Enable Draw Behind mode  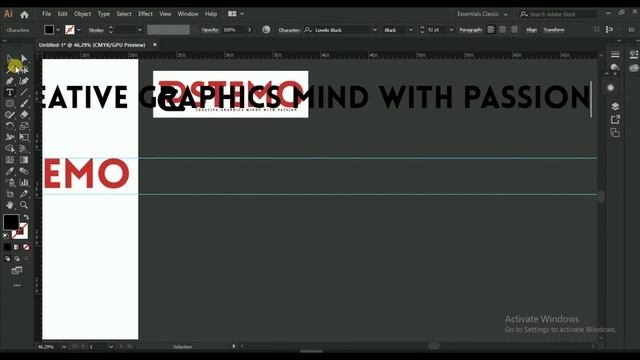pos(16,259)
